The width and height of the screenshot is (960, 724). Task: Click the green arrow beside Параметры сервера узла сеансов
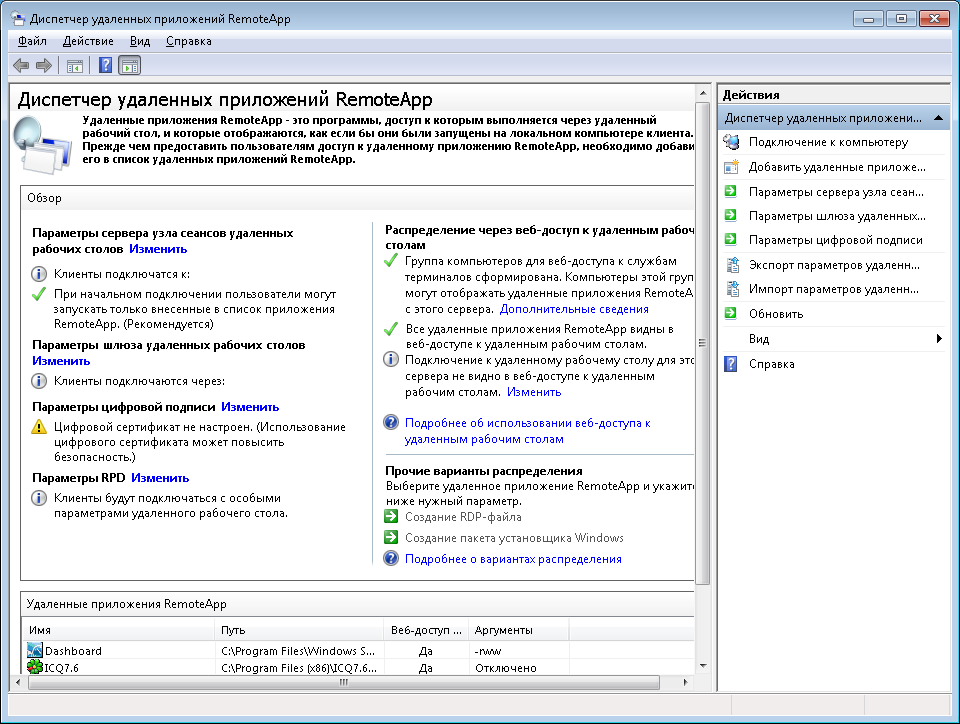pyautogui.click(x=730, y=192)
